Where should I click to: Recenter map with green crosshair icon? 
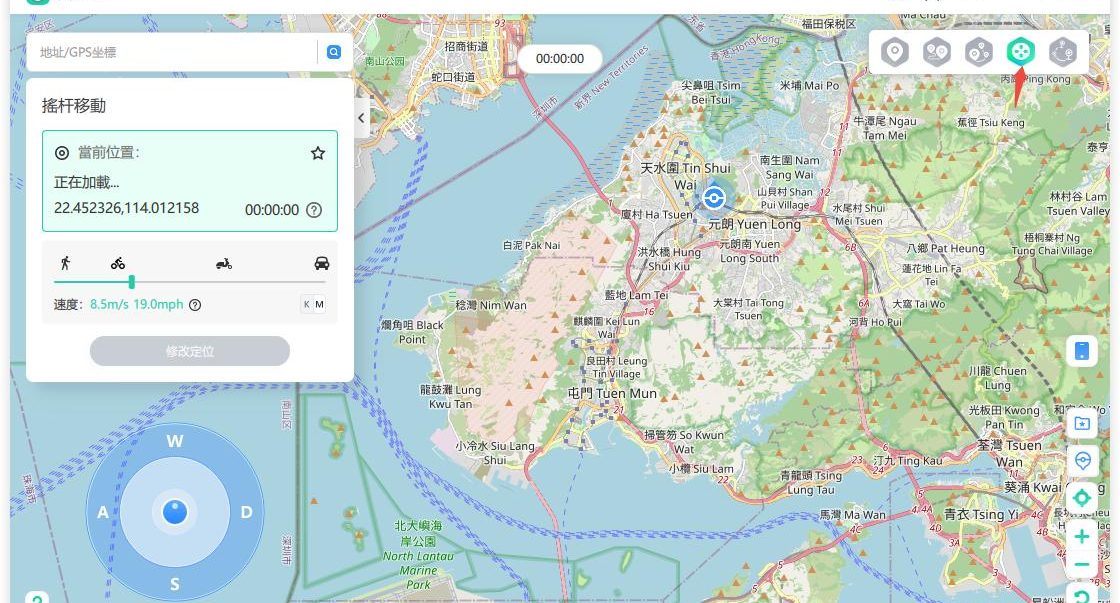1081,498
